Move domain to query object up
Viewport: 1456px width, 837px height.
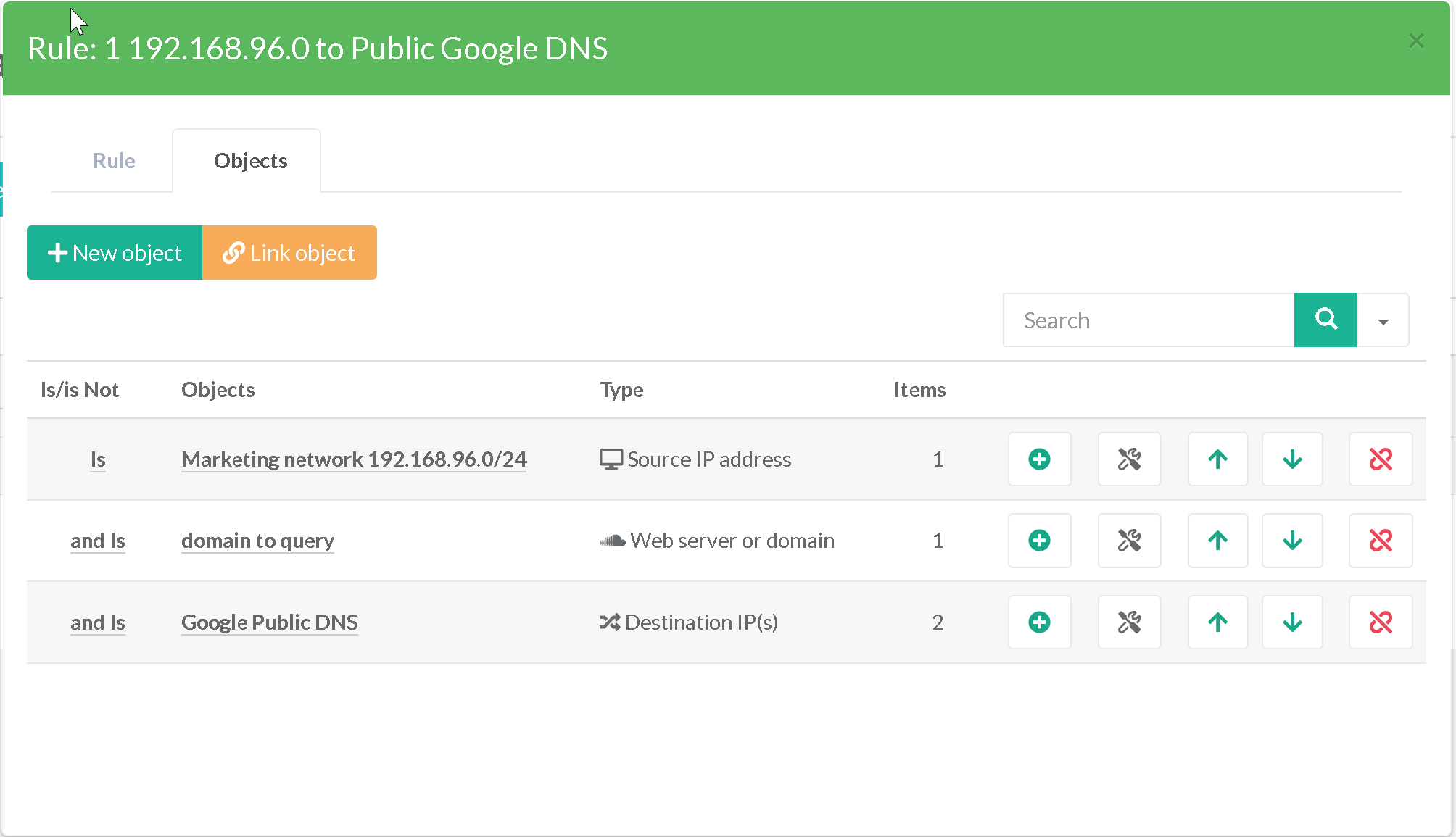pos(1217,541)
